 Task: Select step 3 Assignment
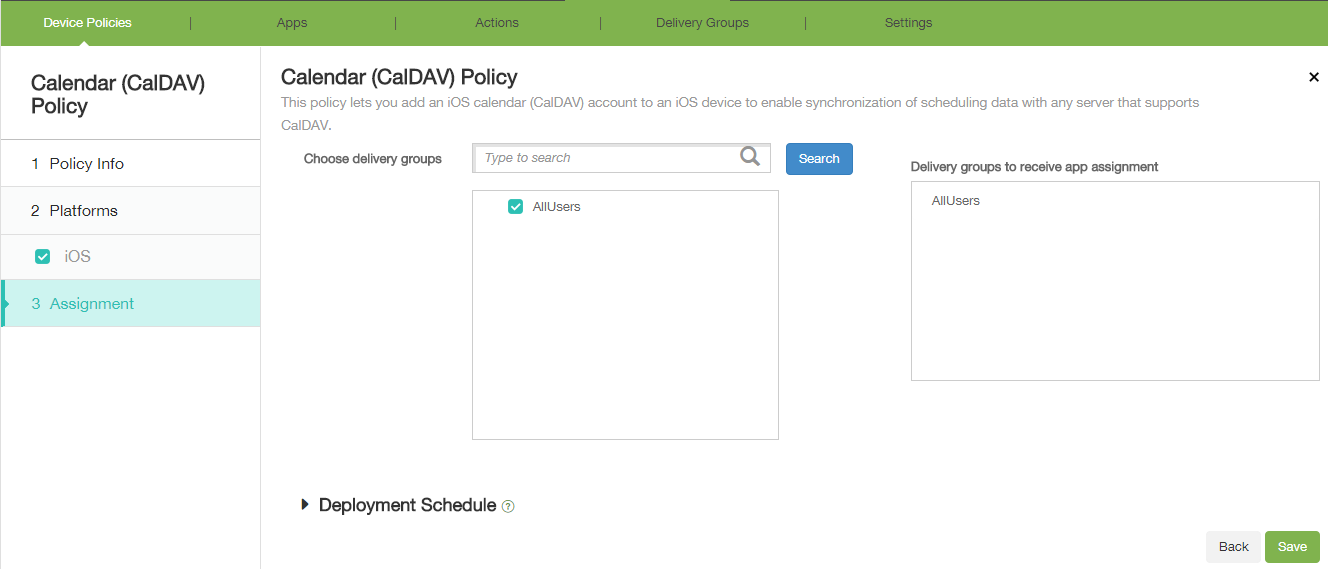(92, 304)
